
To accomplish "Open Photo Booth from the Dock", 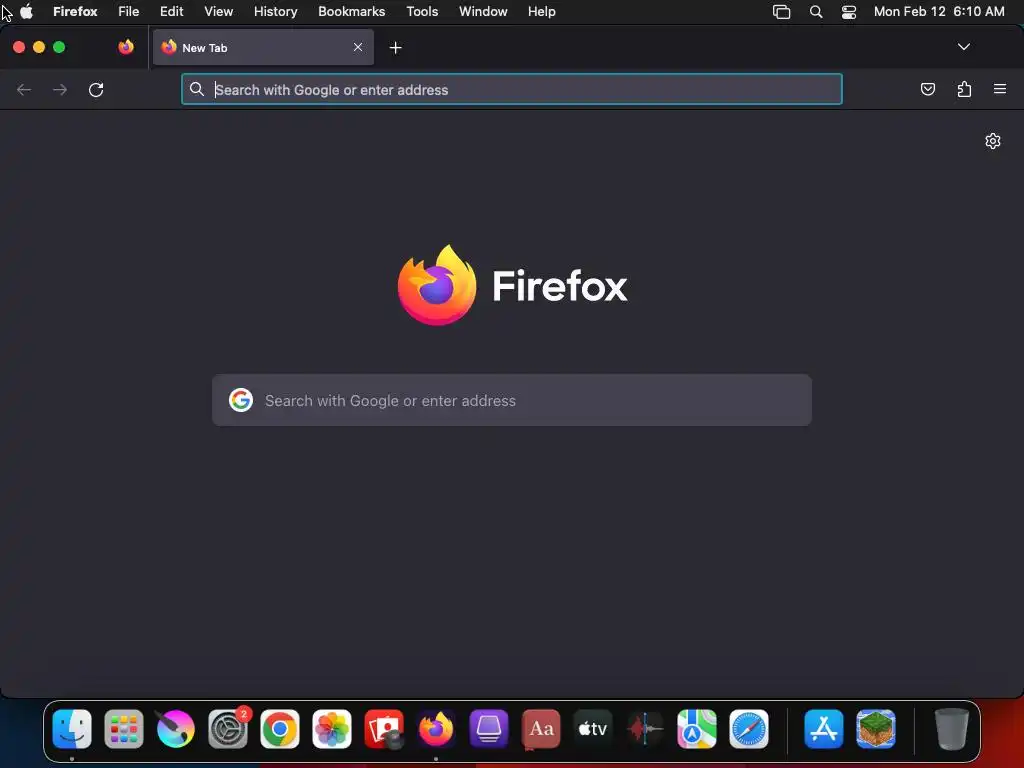I will [384, 729].
